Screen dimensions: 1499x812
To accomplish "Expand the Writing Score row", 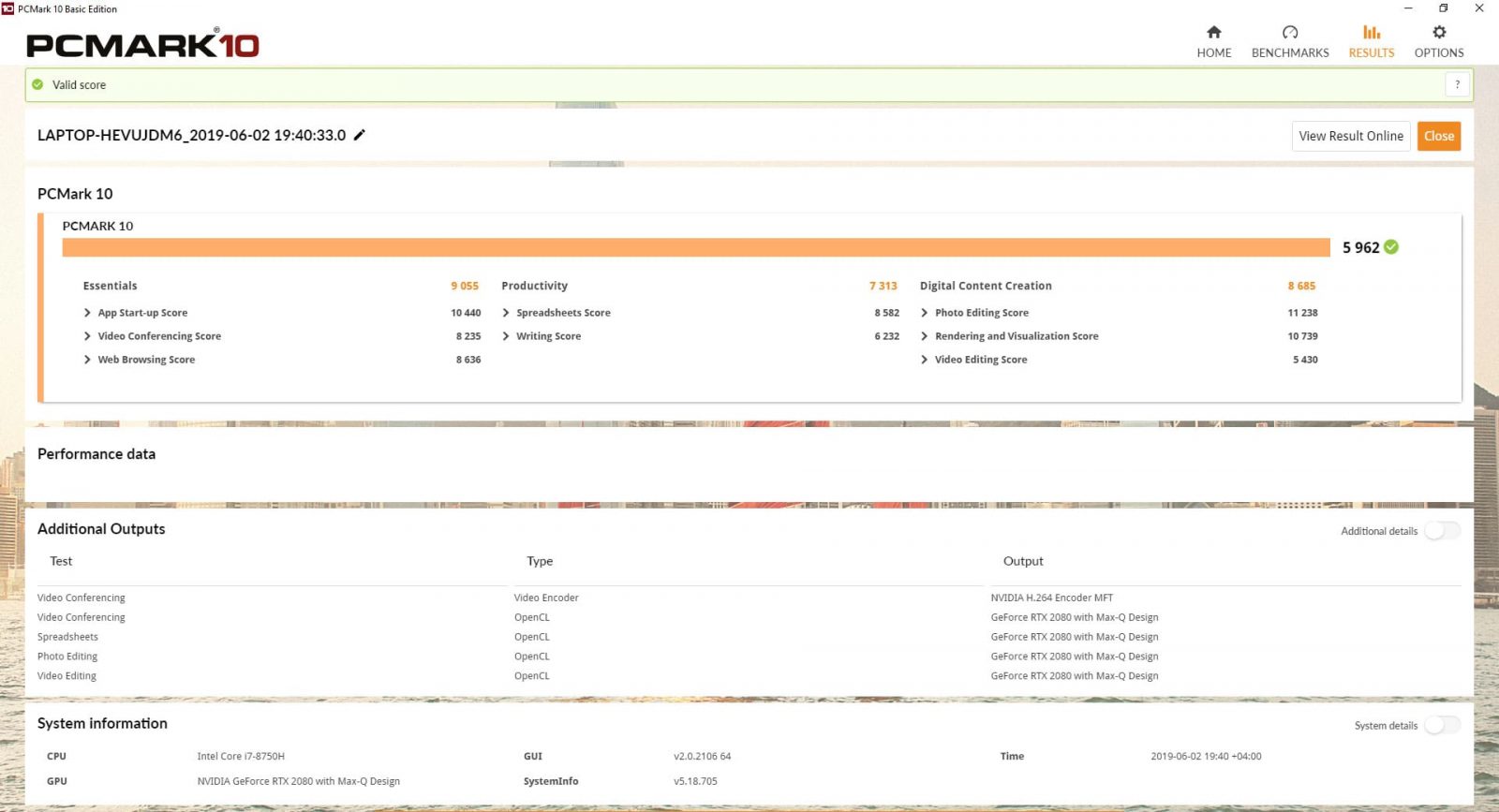I will pyautogui.click(x=506, y=336).
